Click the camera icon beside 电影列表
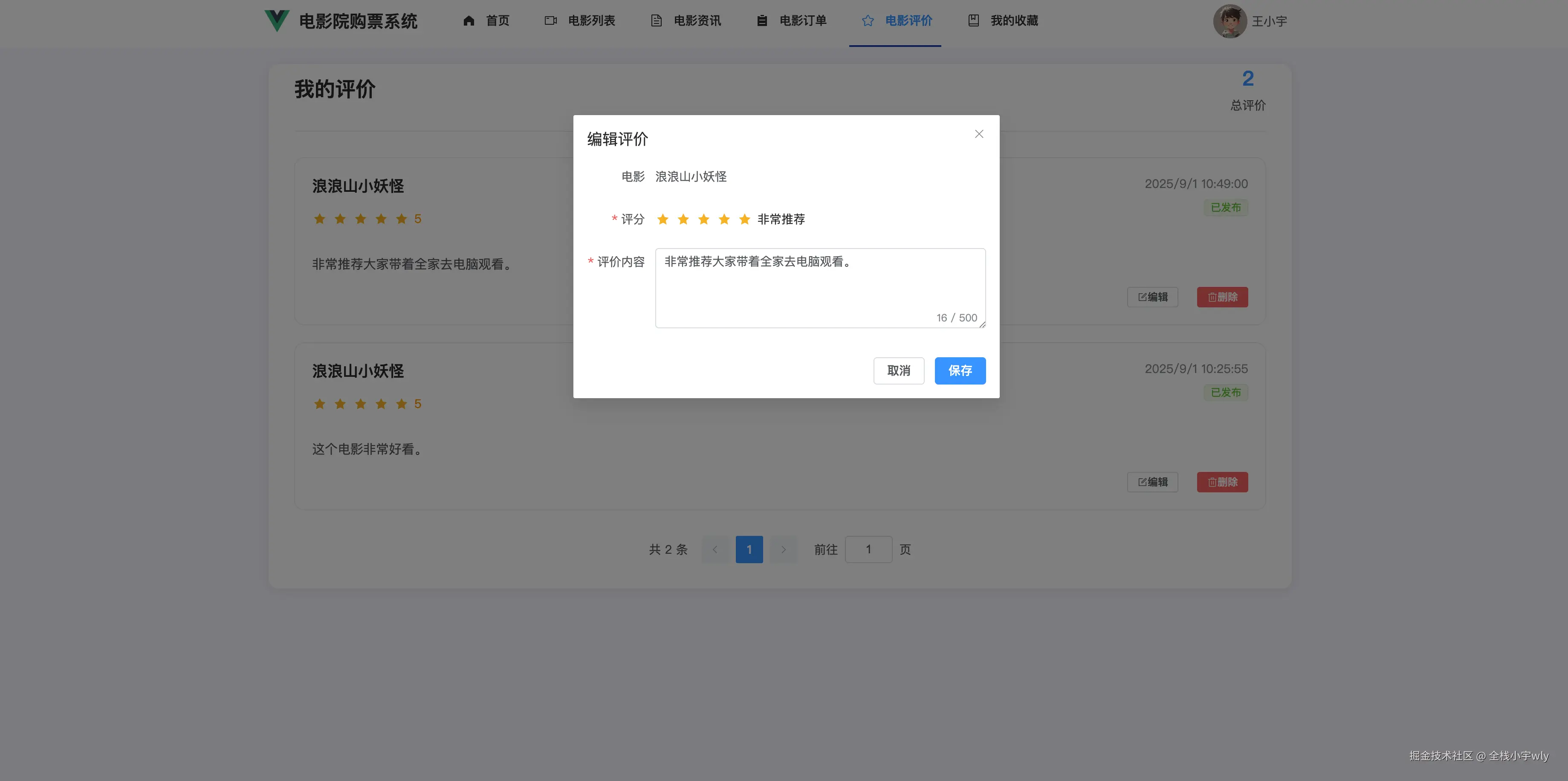Image resolution: width=1568 pixels, height=781 pixels. [x=550, y=20]
